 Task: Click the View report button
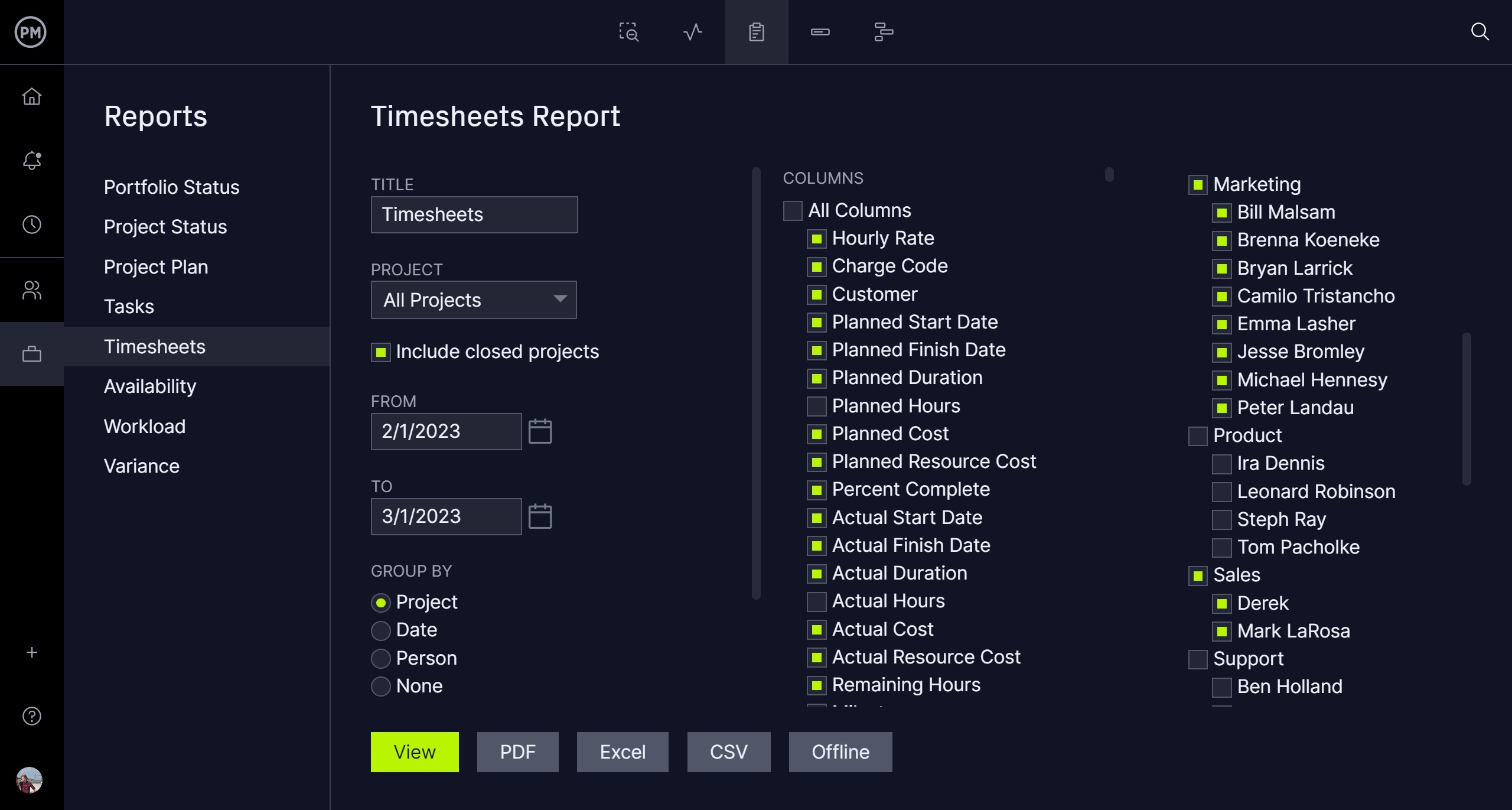point(413,751)
